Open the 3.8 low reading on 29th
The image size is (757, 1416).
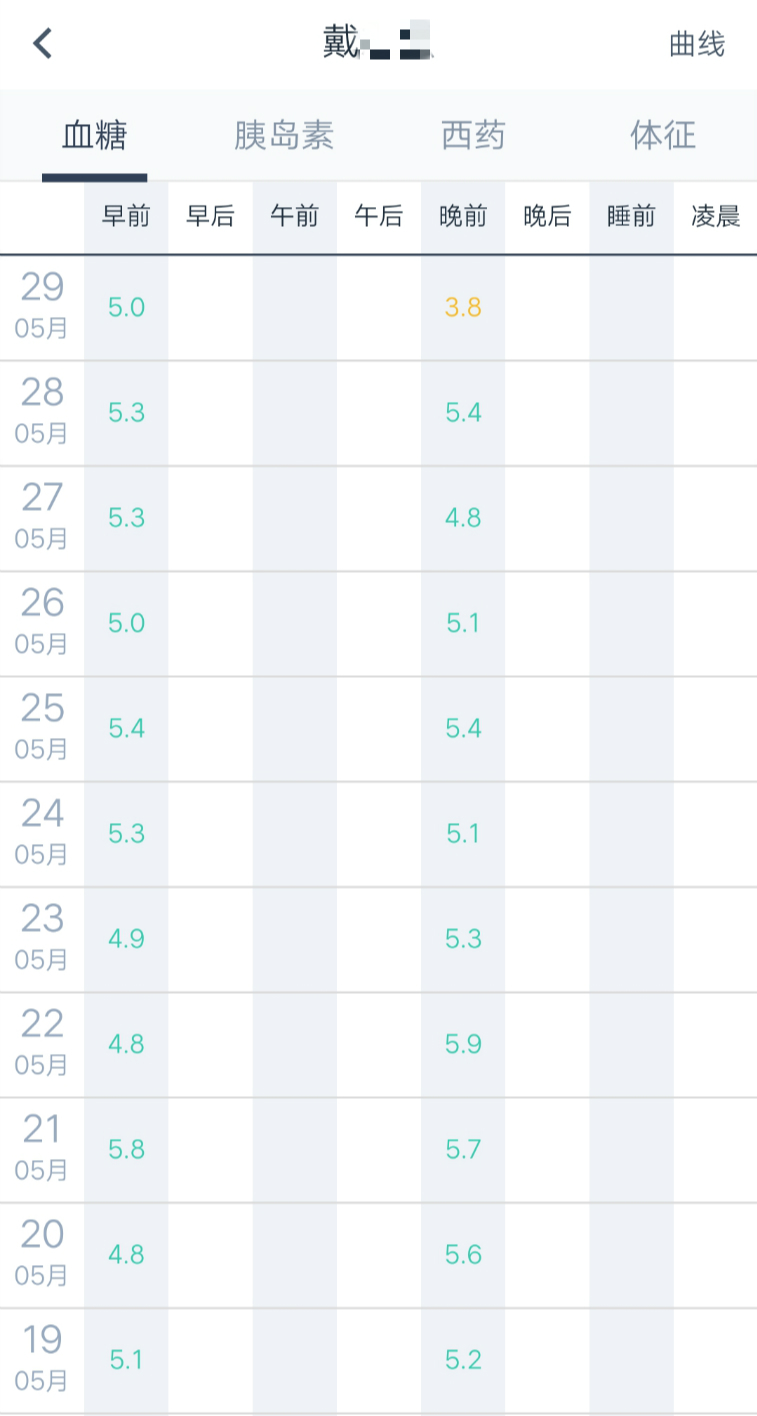click(x=463, y=308)
